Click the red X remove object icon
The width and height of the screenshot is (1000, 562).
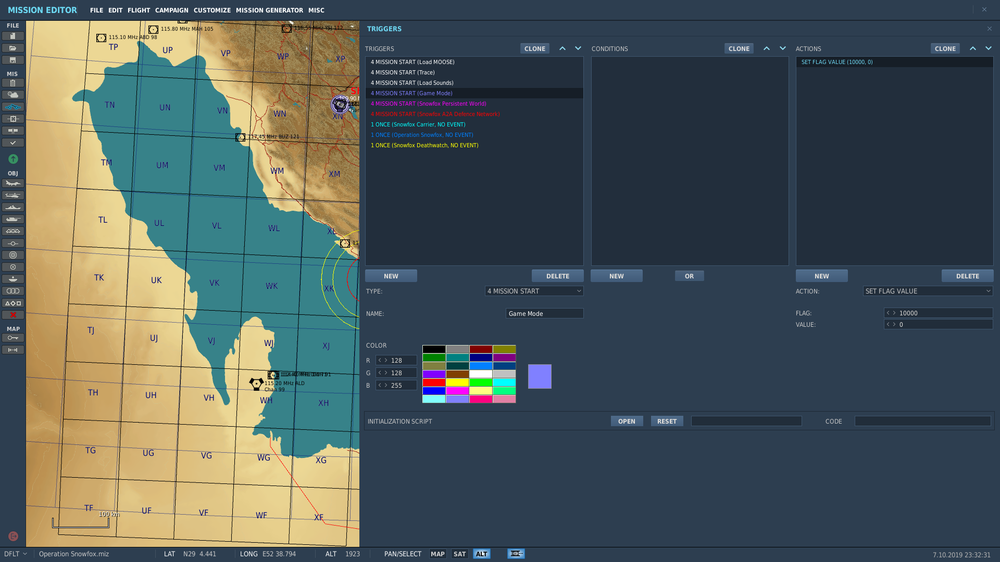coord(12,315)
